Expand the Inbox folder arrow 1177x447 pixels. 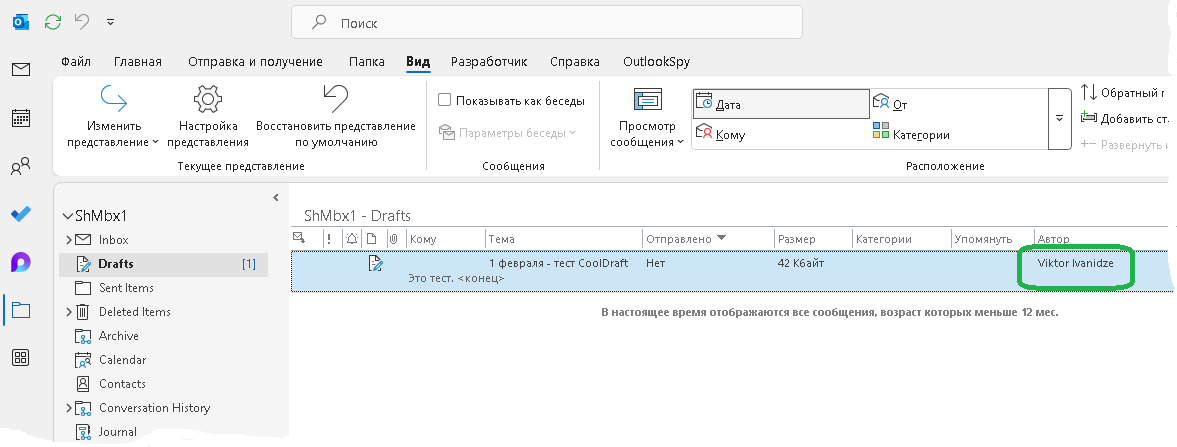coord(68,240)
